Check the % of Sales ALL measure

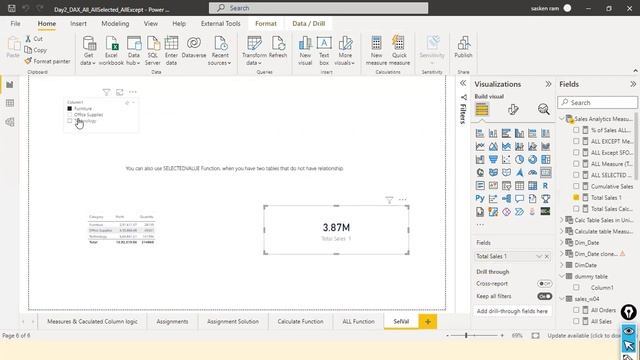coord(576,130)
